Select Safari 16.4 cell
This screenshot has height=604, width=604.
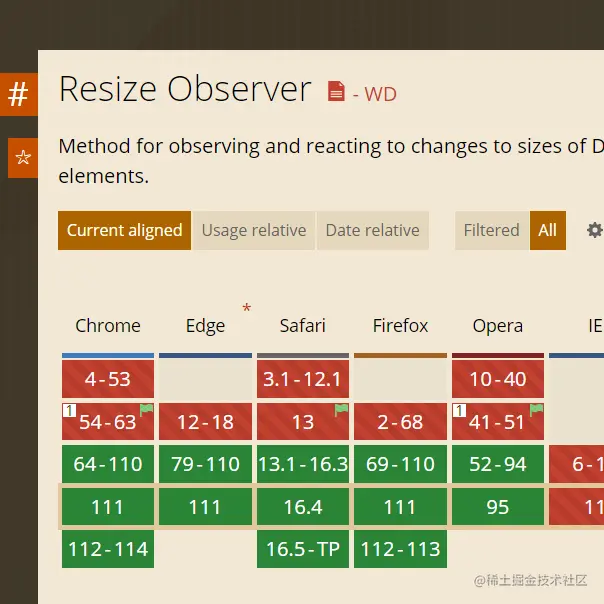[303, 507]
